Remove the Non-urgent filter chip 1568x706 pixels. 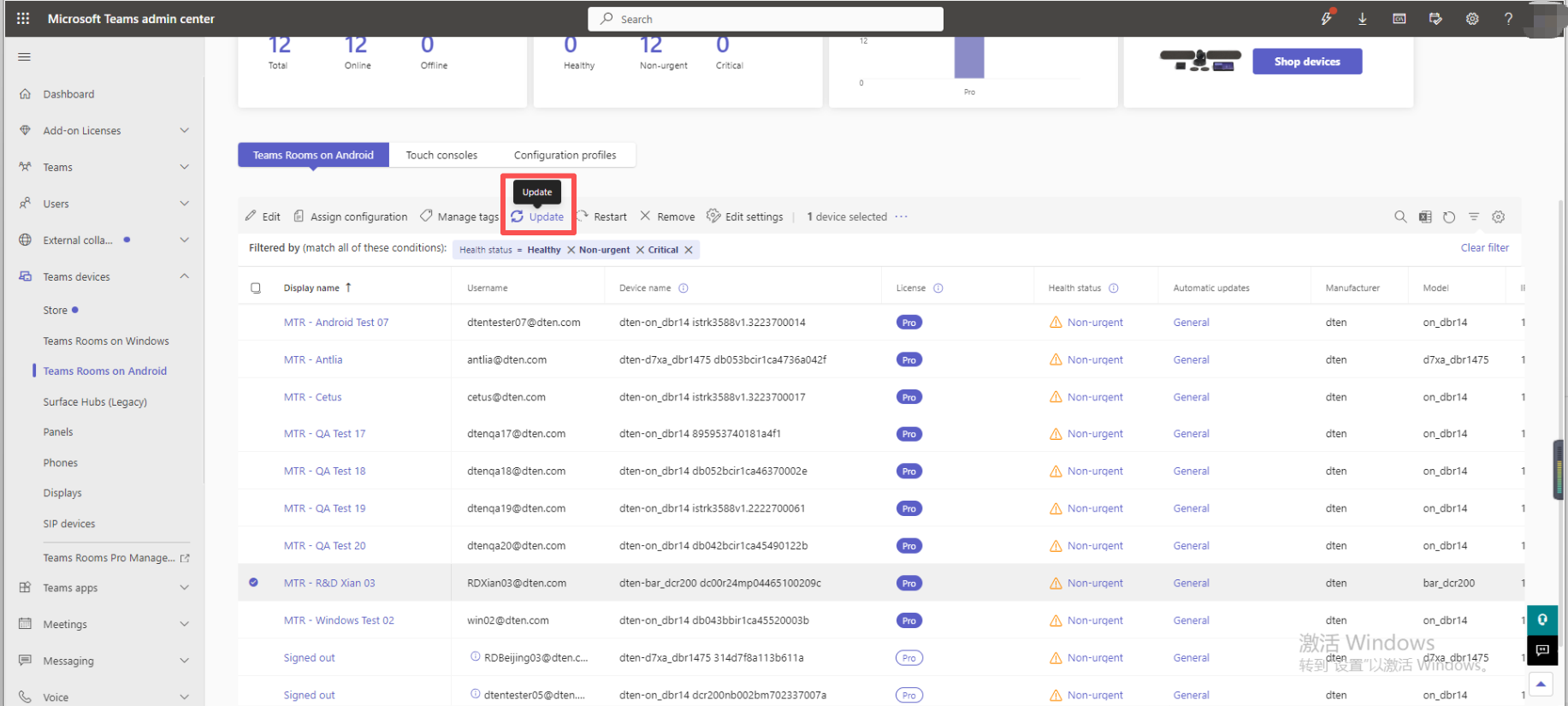coord(640,250)
